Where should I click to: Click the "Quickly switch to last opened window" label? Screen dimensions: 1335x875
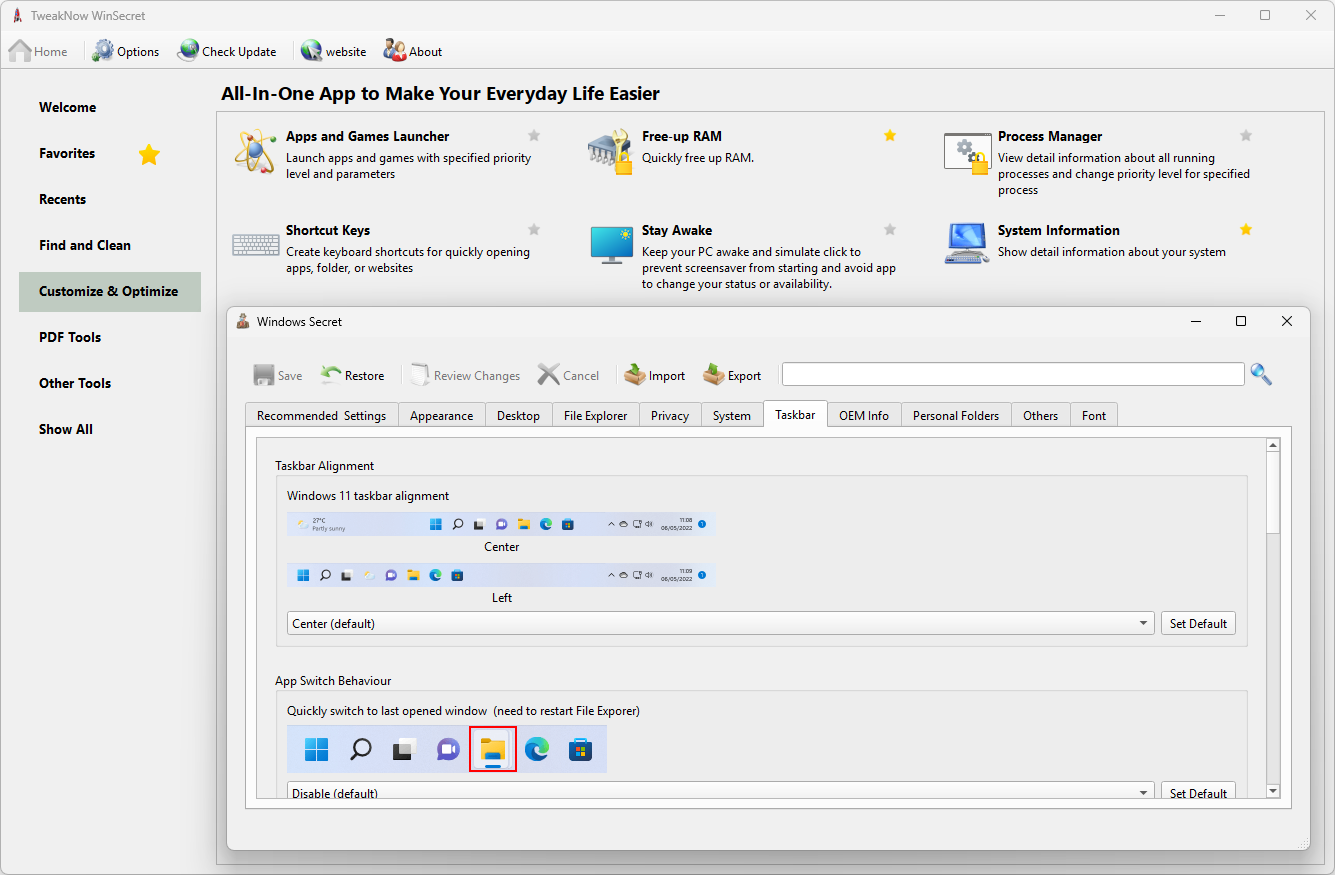click(x=387, y=711)
